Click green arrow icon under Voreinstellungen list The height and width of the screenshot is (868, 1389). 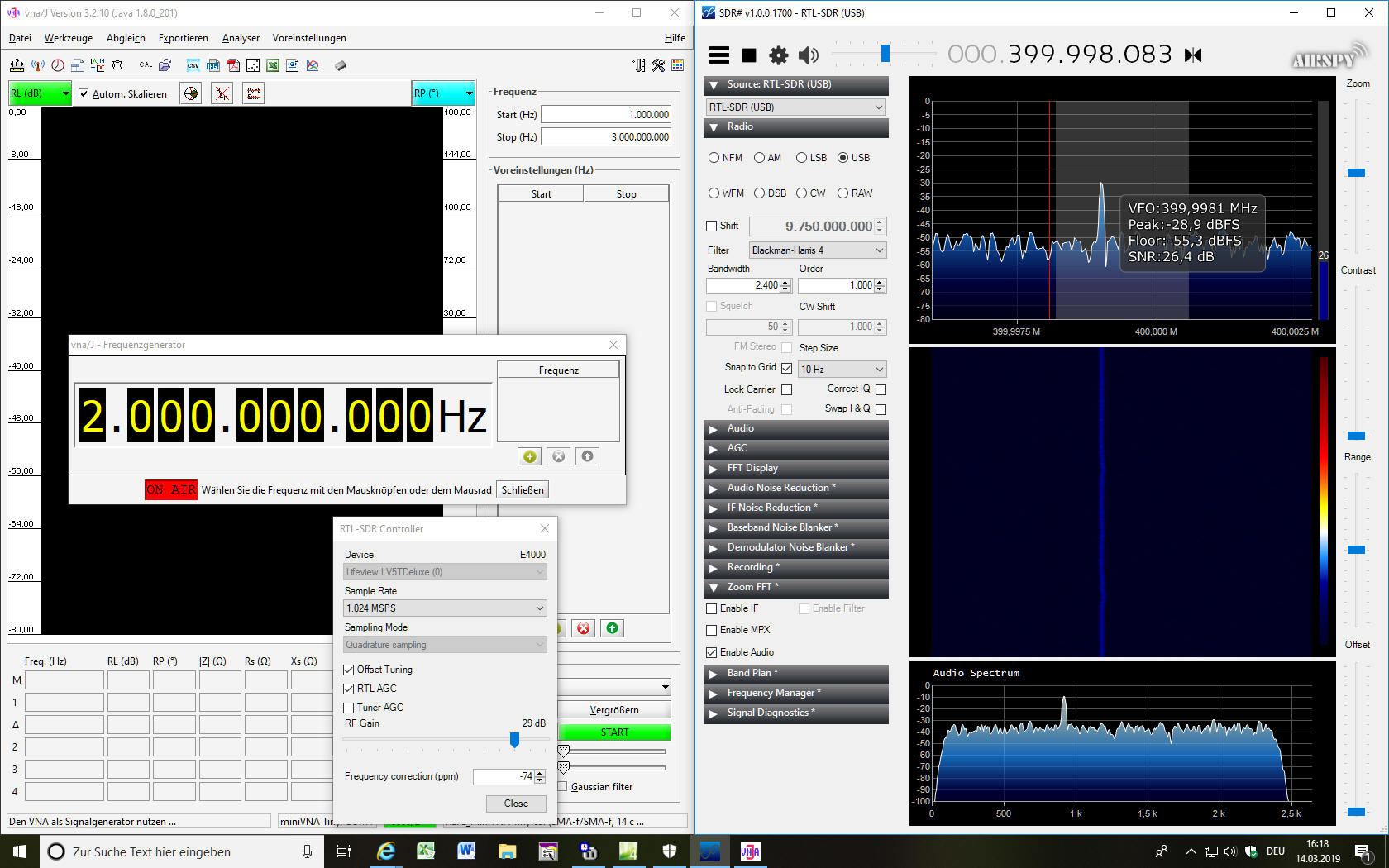612,628
